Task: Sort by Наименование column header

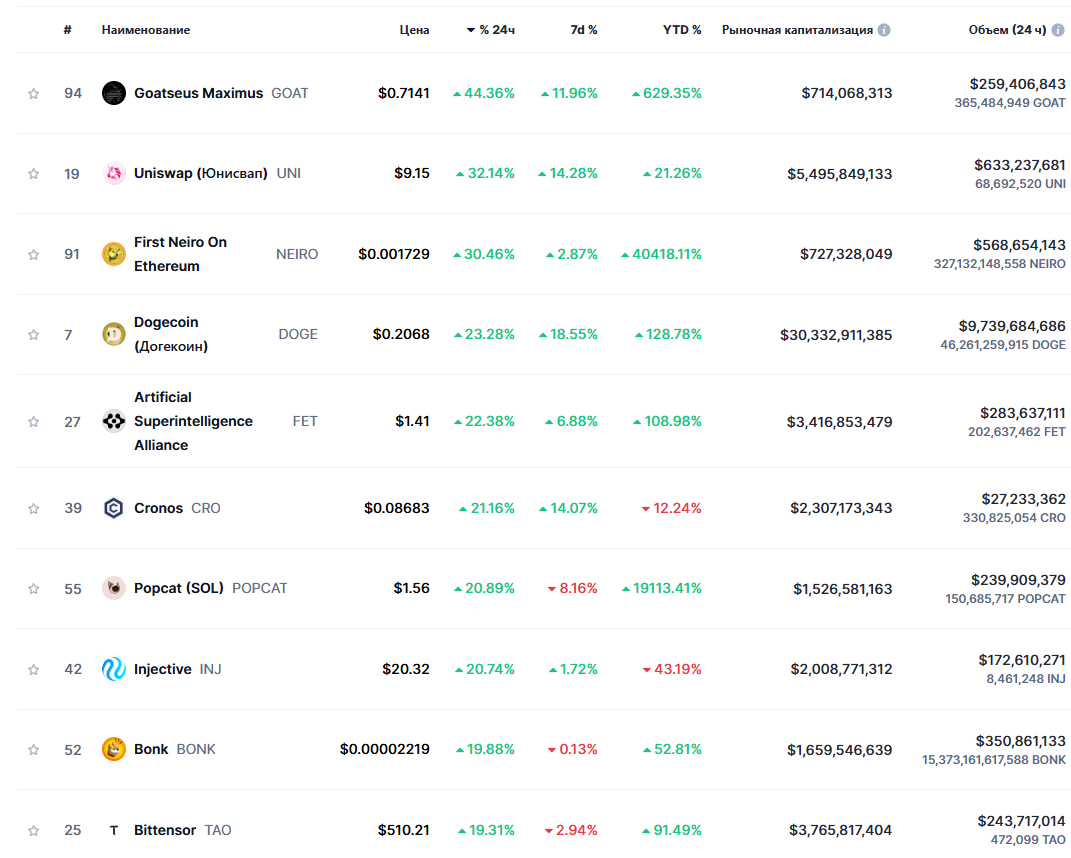Action: (146, 30)
